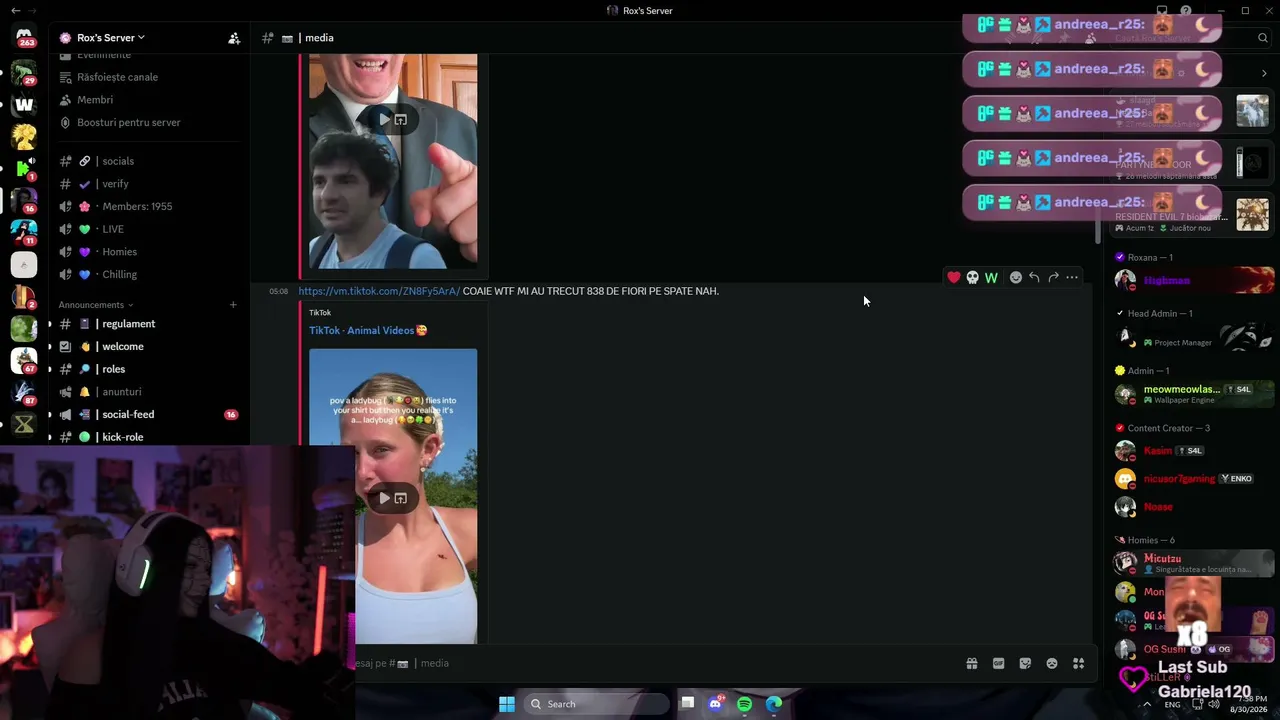This screenshot has width=1280, height=720.
Task: Play the ladybug TikTok video
Action: point(384,498)
